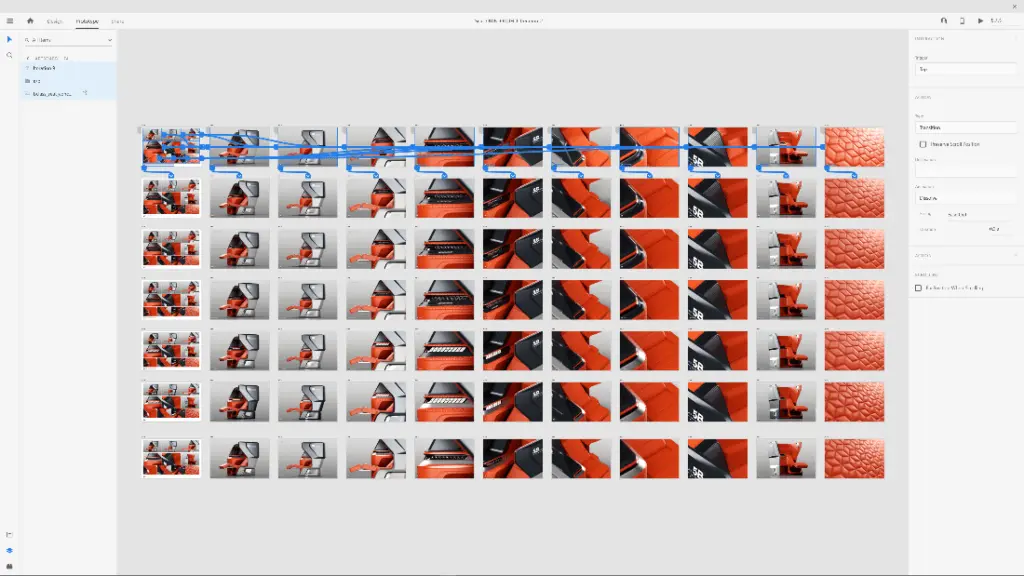Open the Easing dropdown showing Ease Out

click(x=979, y=215)
